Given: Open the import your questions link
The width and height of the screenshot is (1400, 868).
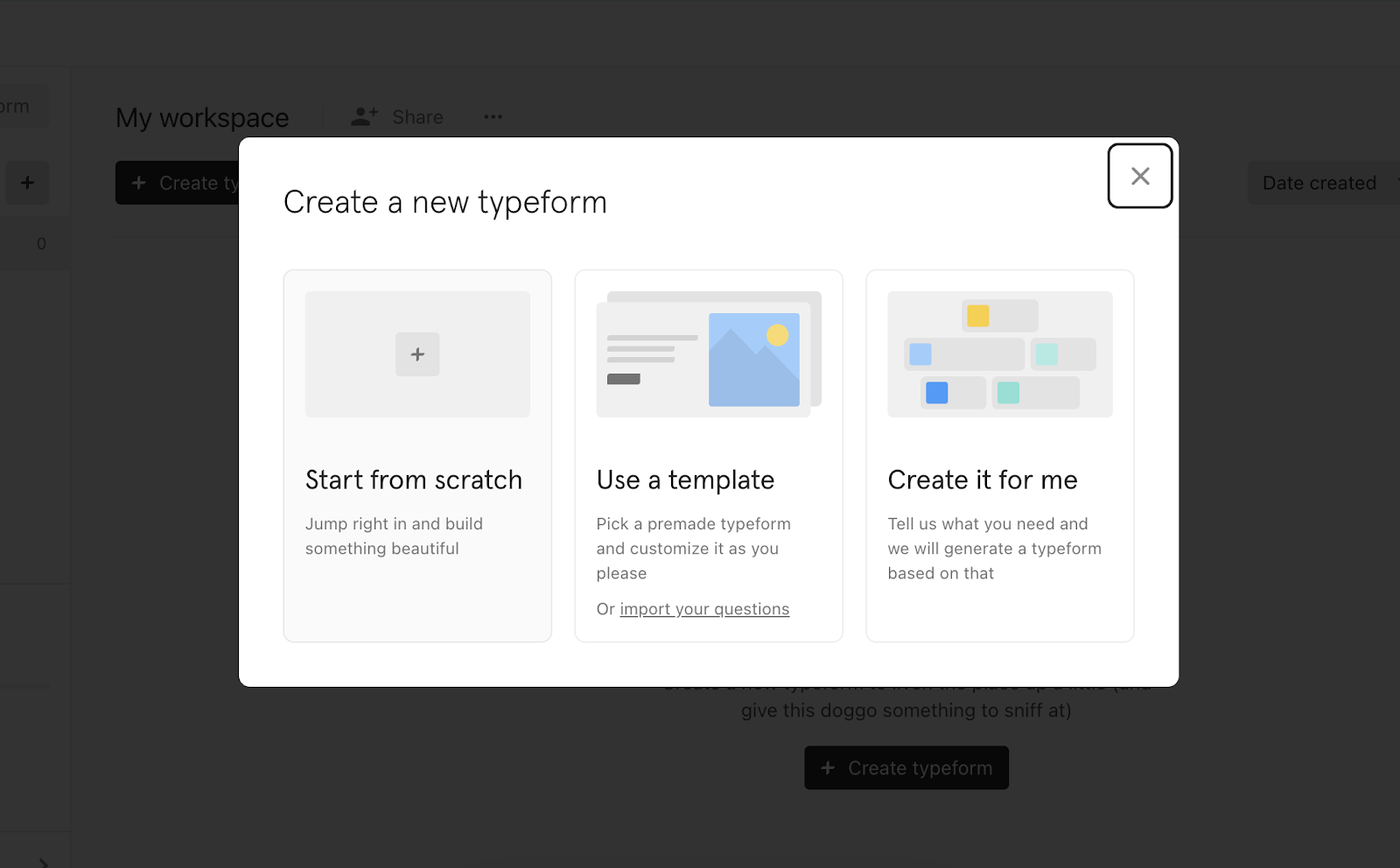Looking at the screenshot, I should click(x=704, y=609).
